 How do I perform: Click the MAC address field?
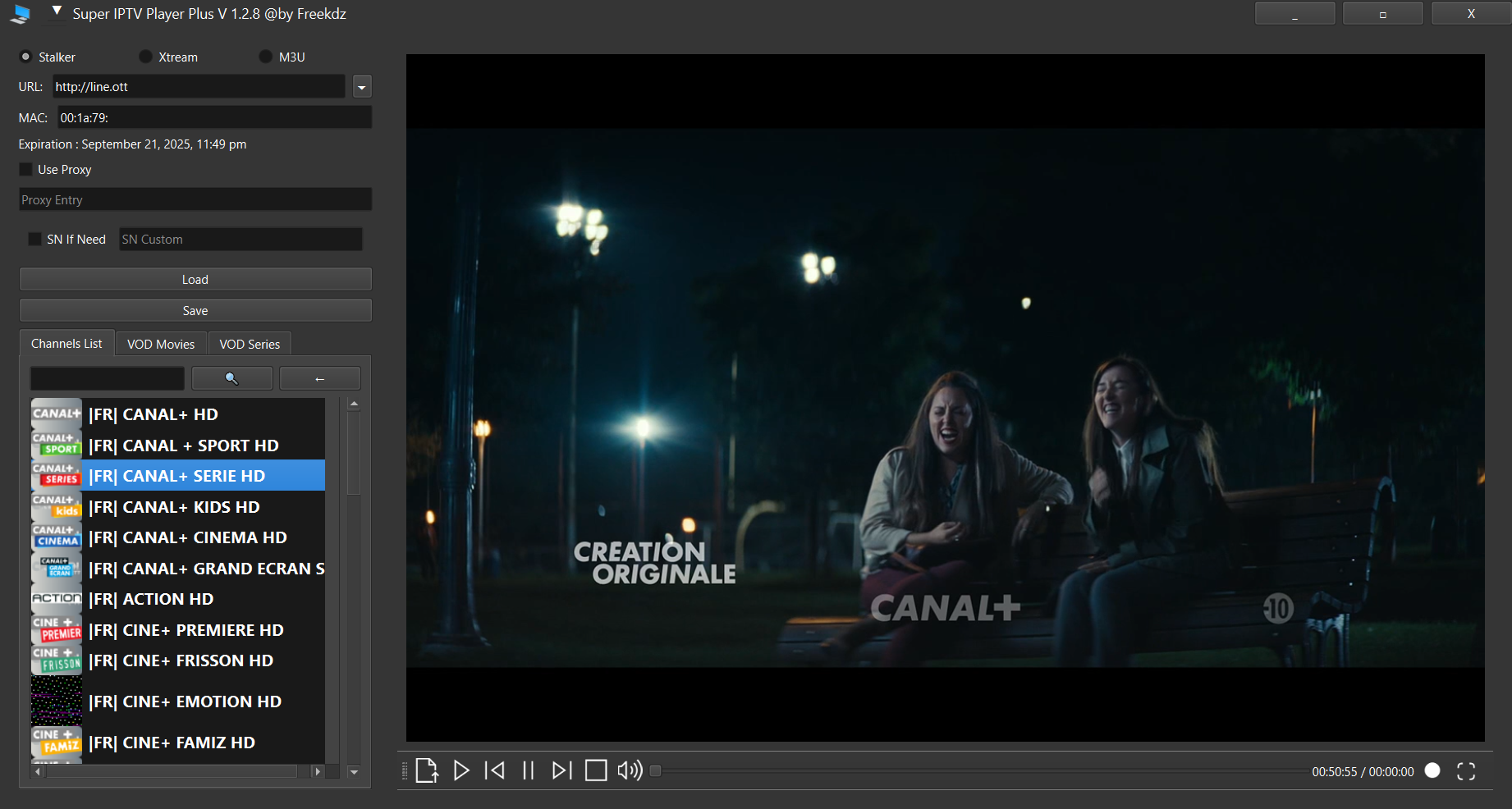[x=215, y=117]
